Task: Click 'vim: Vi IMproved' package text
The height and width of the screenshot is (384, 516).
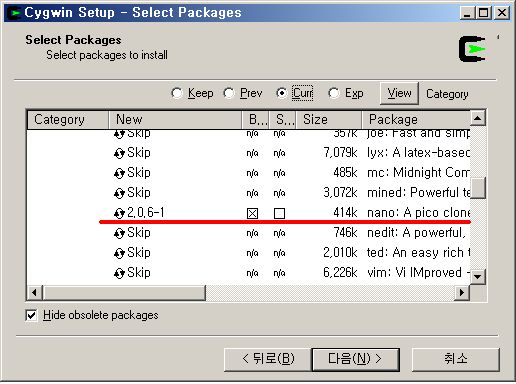Action: pos(418,273)
